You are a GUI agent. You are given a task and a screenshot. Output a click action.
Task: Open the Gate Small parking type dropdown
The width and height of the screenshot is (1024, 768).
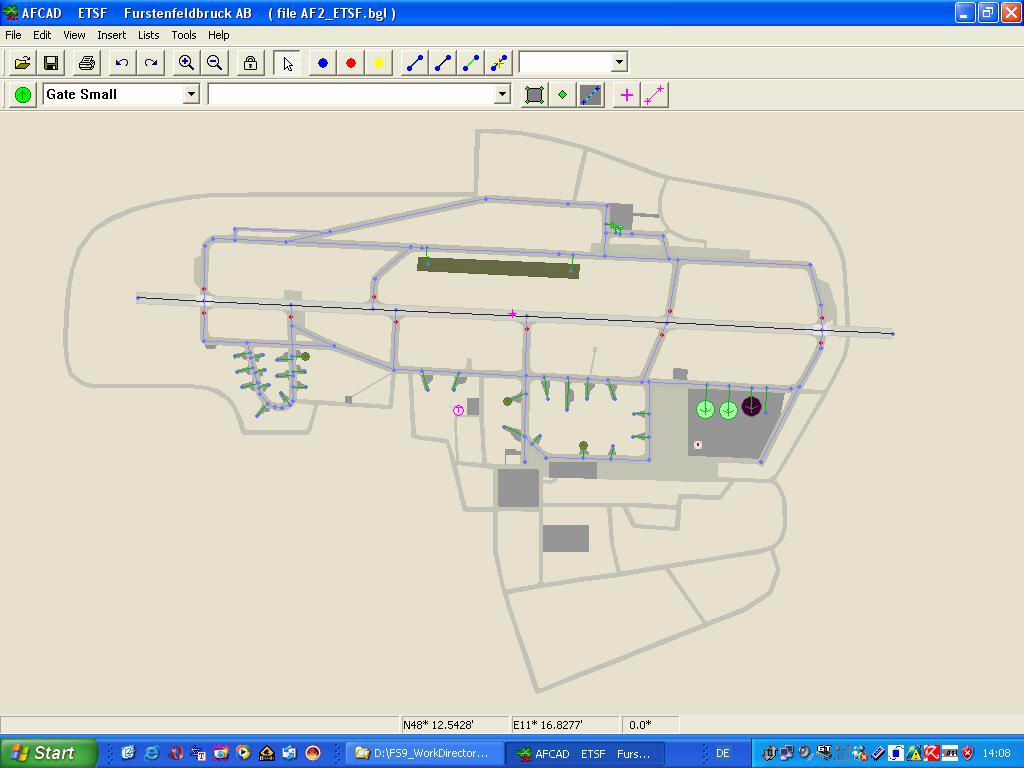coord(191,94)
